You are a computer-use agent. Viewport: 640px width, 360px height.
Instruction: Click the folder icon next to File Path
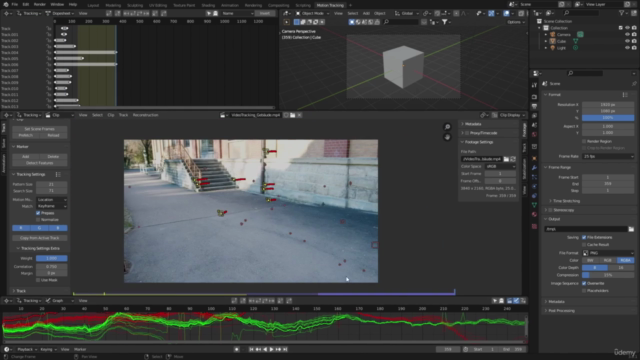(x=506, y=159)
